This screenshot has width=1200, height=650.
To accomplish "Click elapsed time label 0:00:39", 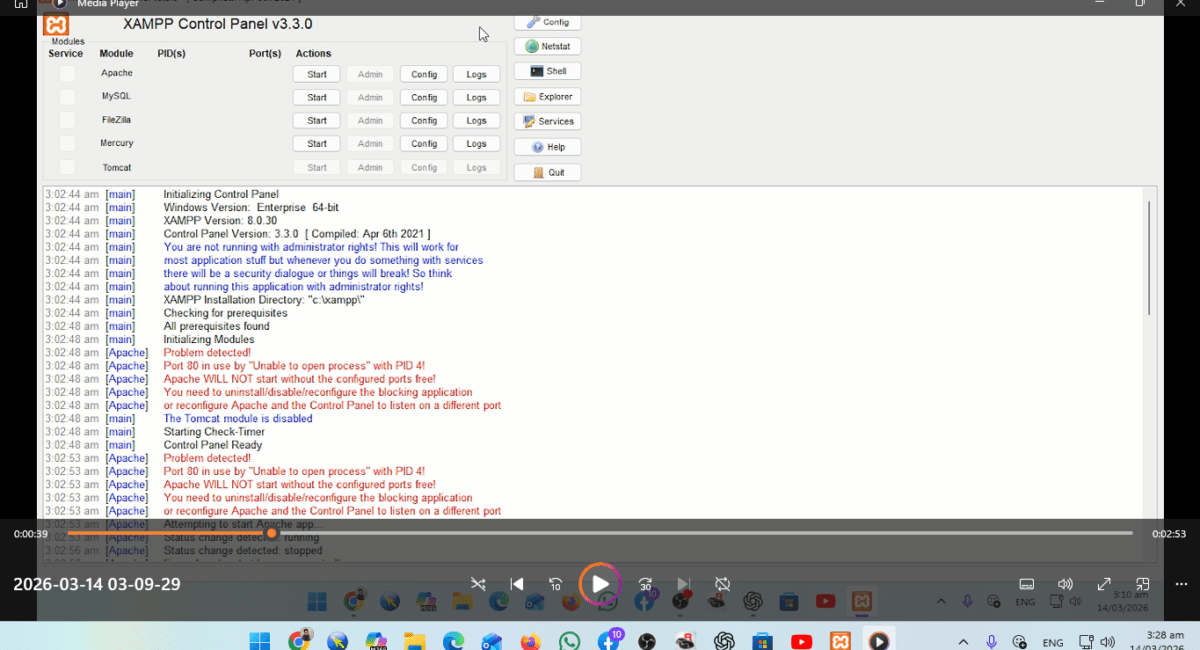I will (30, 534).
